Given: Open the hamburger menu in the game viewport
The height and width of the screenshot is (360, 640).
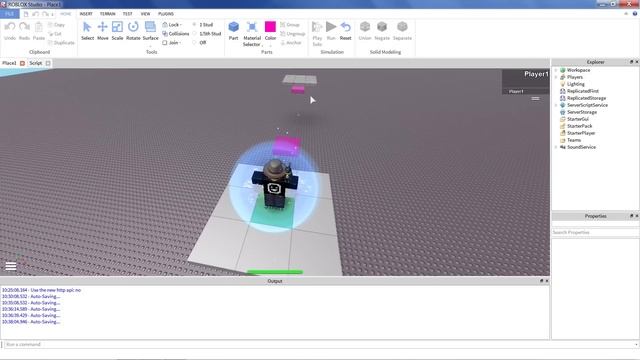Looking at the screenshot, I should click(11, 266).
